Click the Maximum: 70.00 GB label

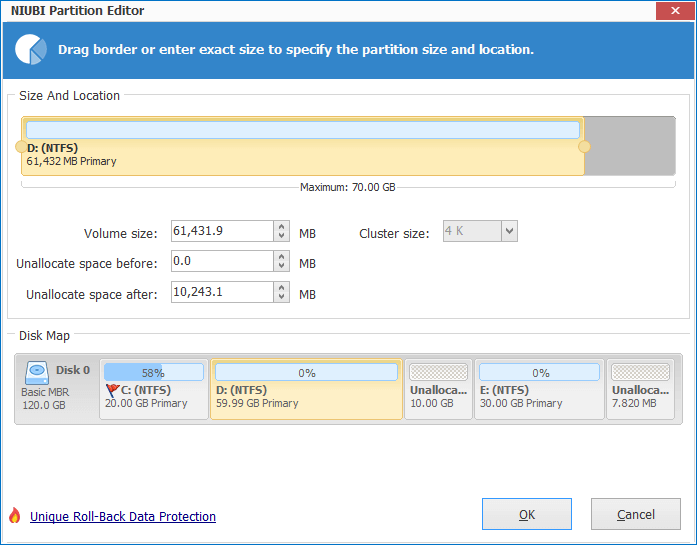pos(348,187)
